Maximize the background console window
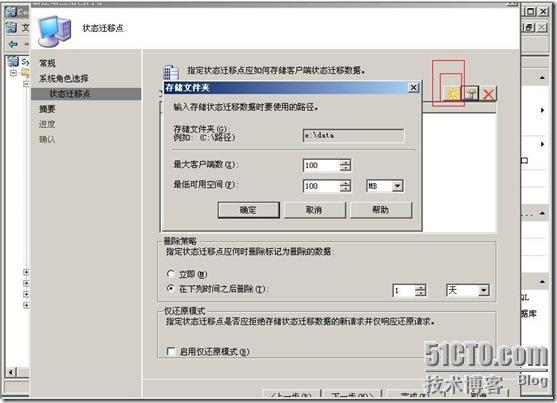557x403 pixels. pyautogui.click(x=530, y=11)
